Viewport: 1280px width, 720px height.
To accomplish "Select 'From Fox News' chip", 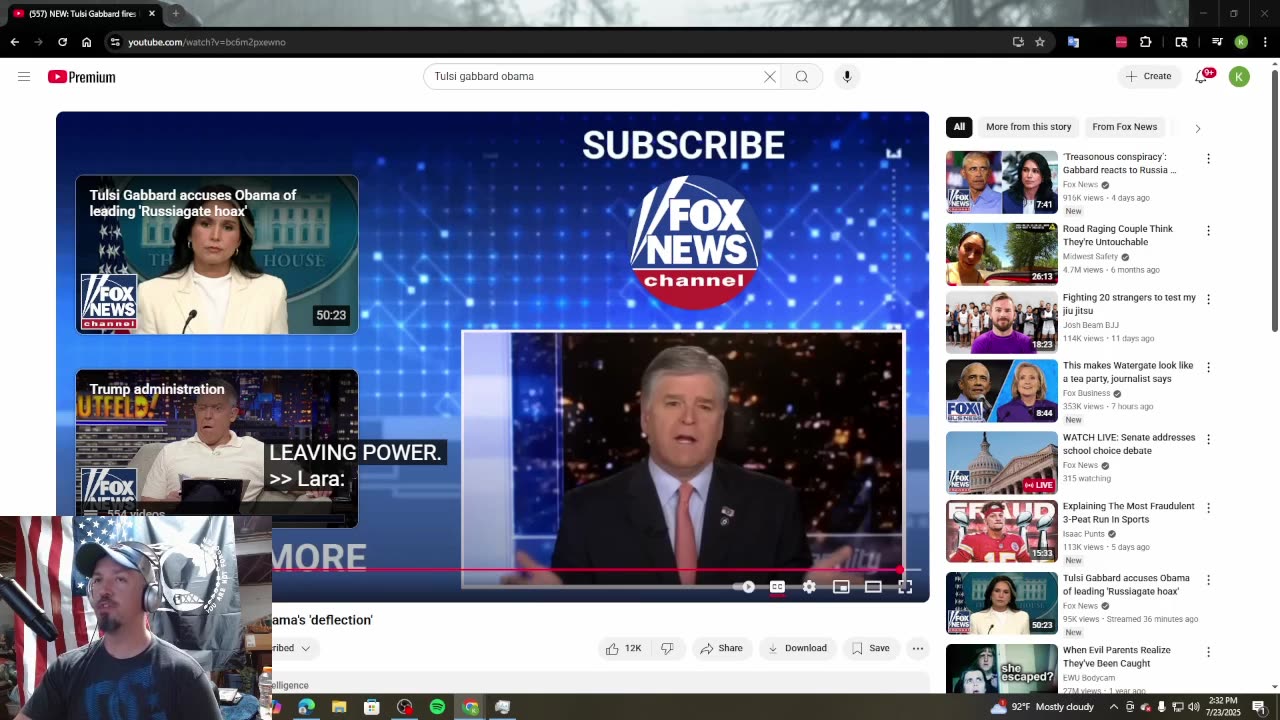I will pyautogui.click(x=1124, y=127).
